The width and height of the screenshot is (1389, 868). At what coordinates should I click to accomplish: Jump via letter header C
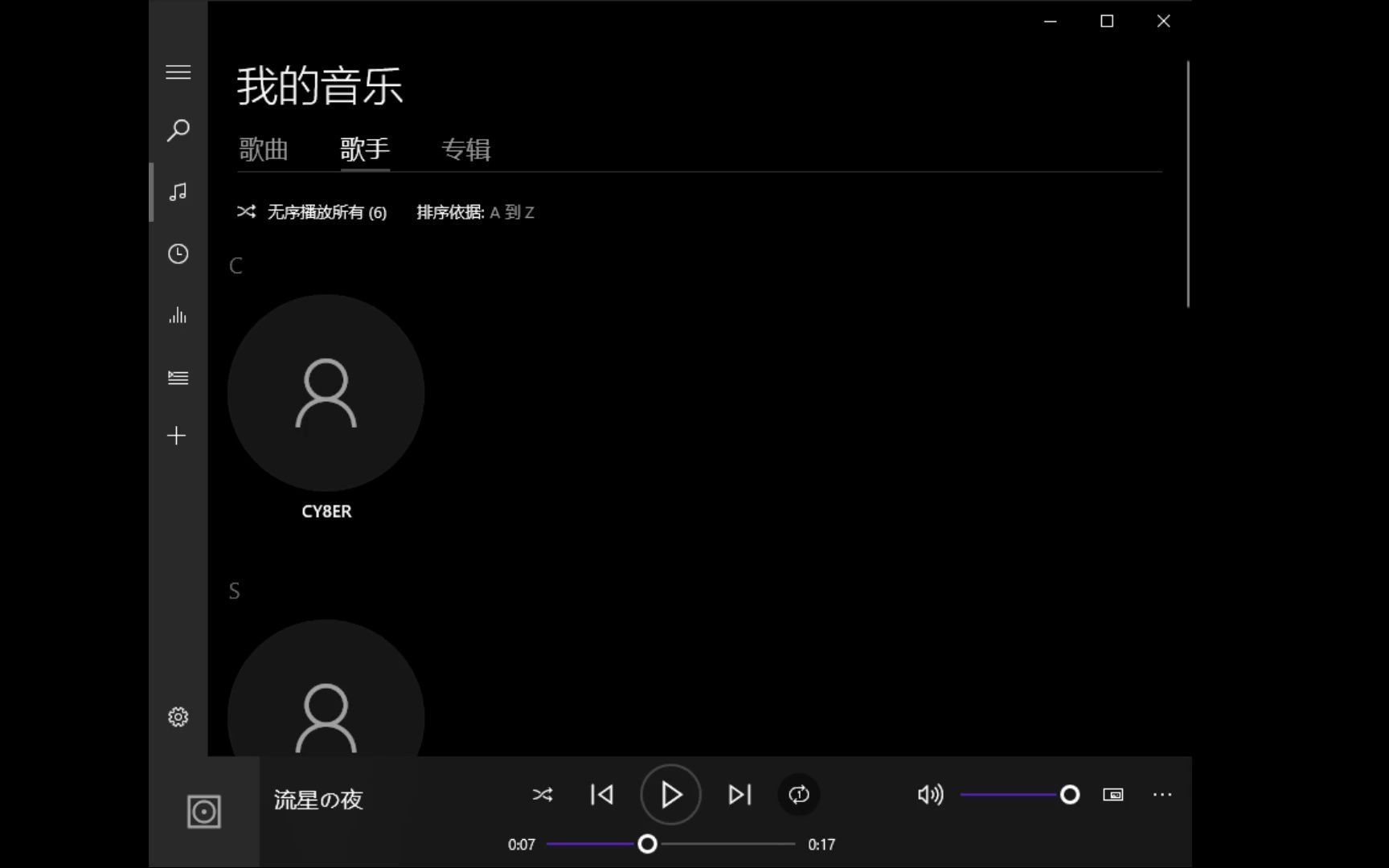coord(236,266)
